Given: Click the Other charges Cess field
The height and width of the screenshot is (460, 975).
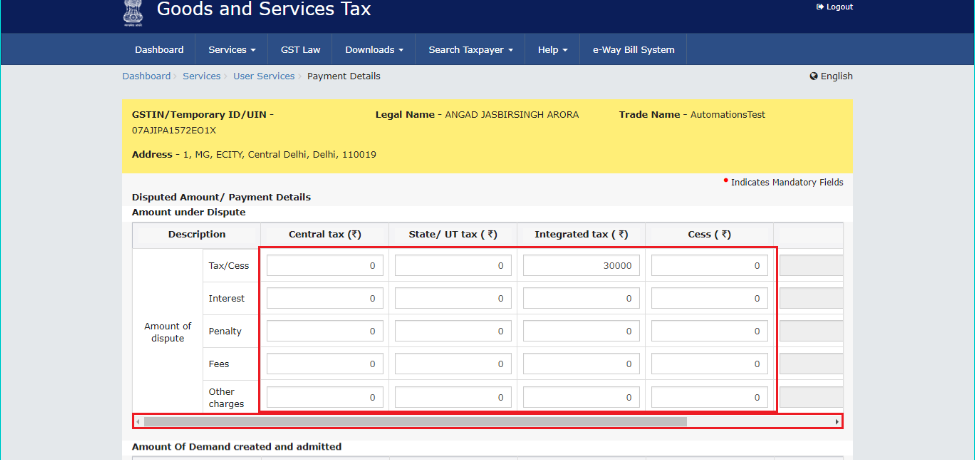Looking at the screenshot, I should (x=709, y=397).
